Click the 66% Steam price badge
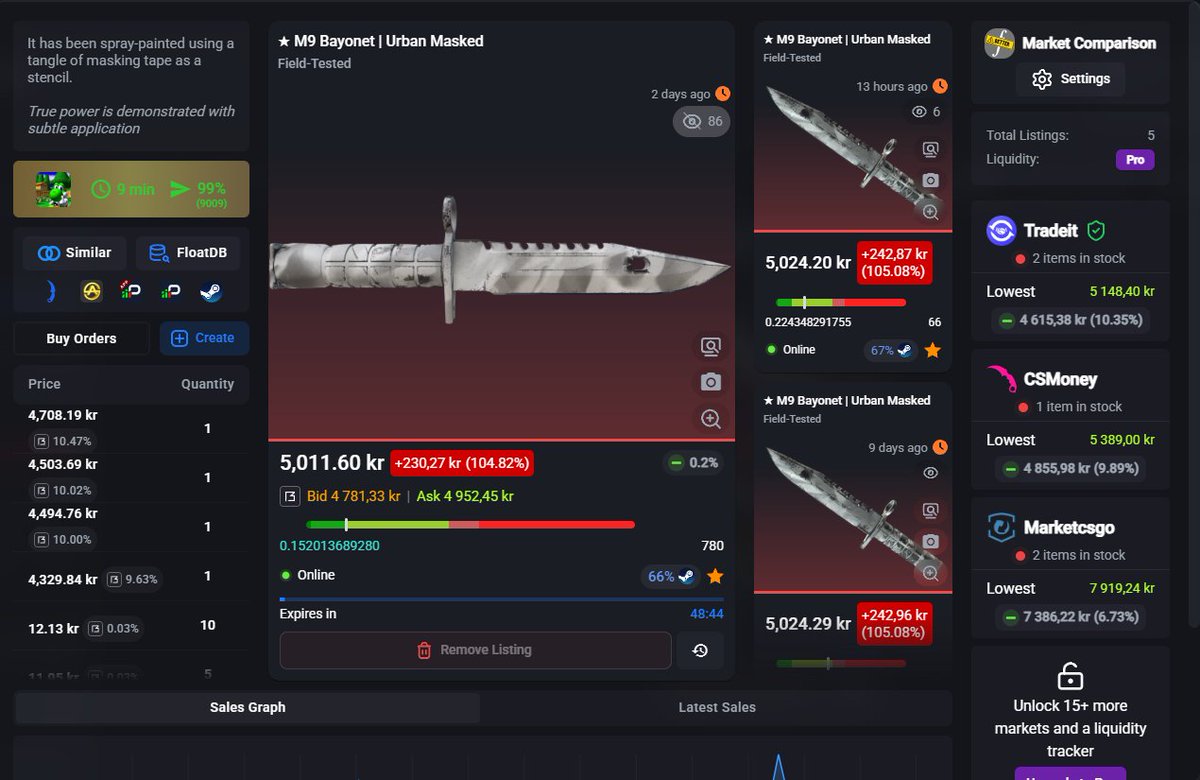Viewport: 1200px width, 780px height. (x=670, y=576)
